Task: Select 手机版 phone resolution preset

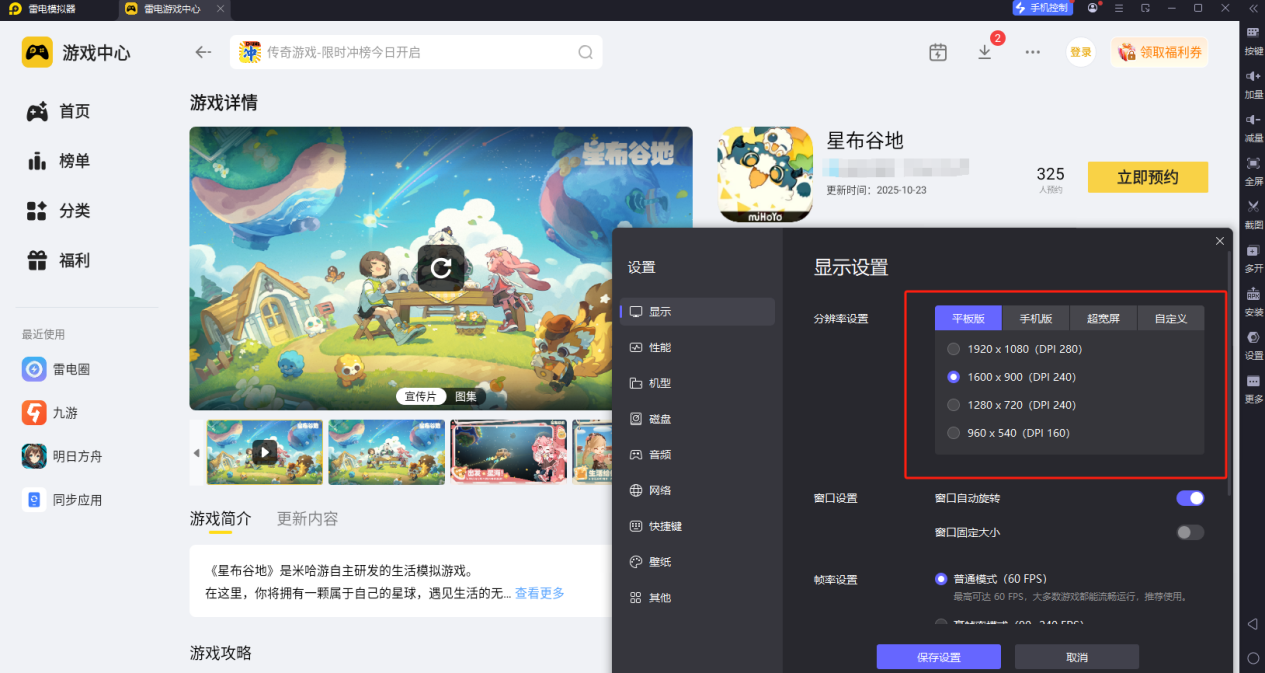Action: point(1035,317)
